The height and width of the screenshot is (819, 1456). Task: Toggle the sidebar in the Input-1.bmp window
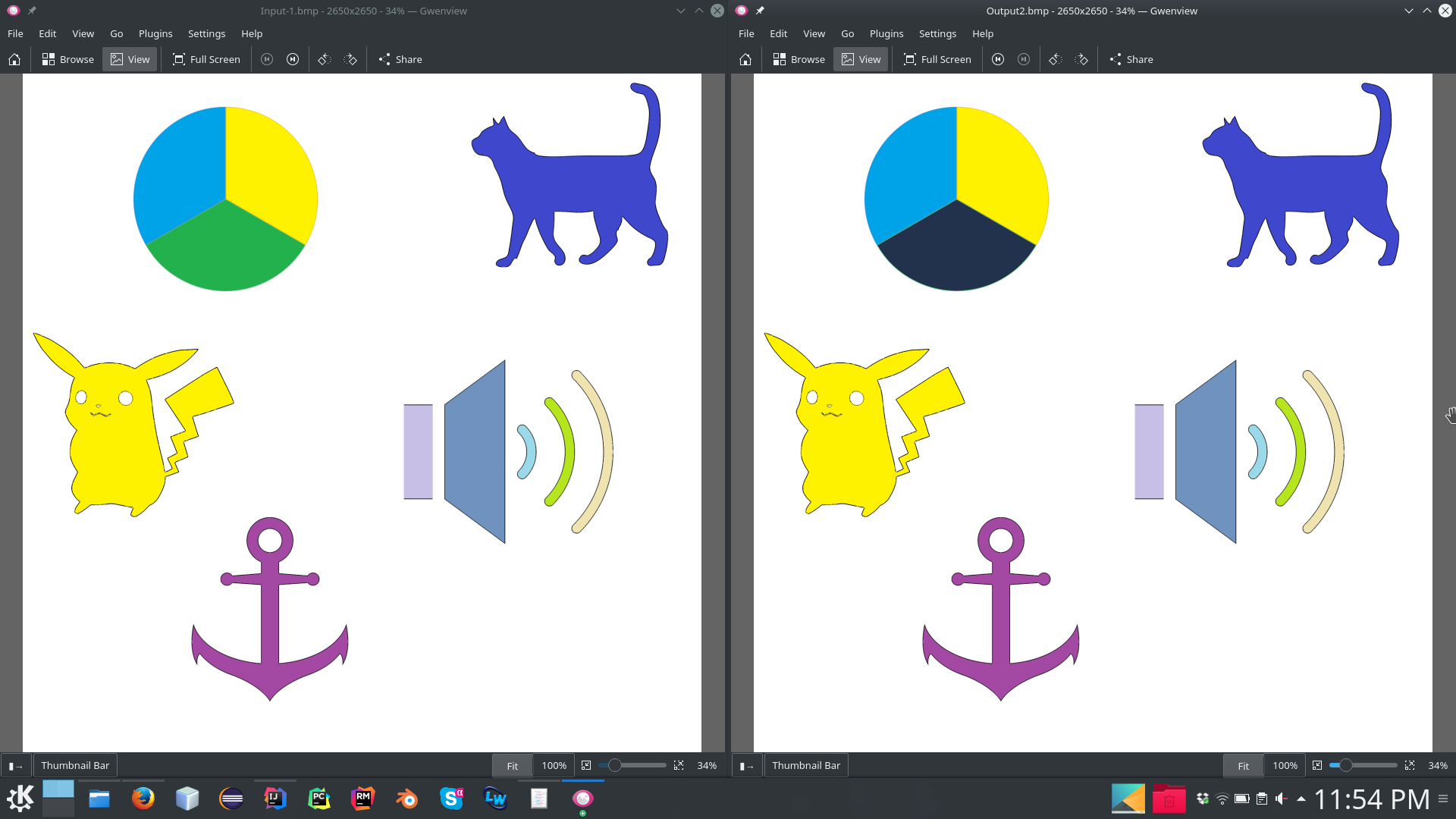tap(15, 766)
